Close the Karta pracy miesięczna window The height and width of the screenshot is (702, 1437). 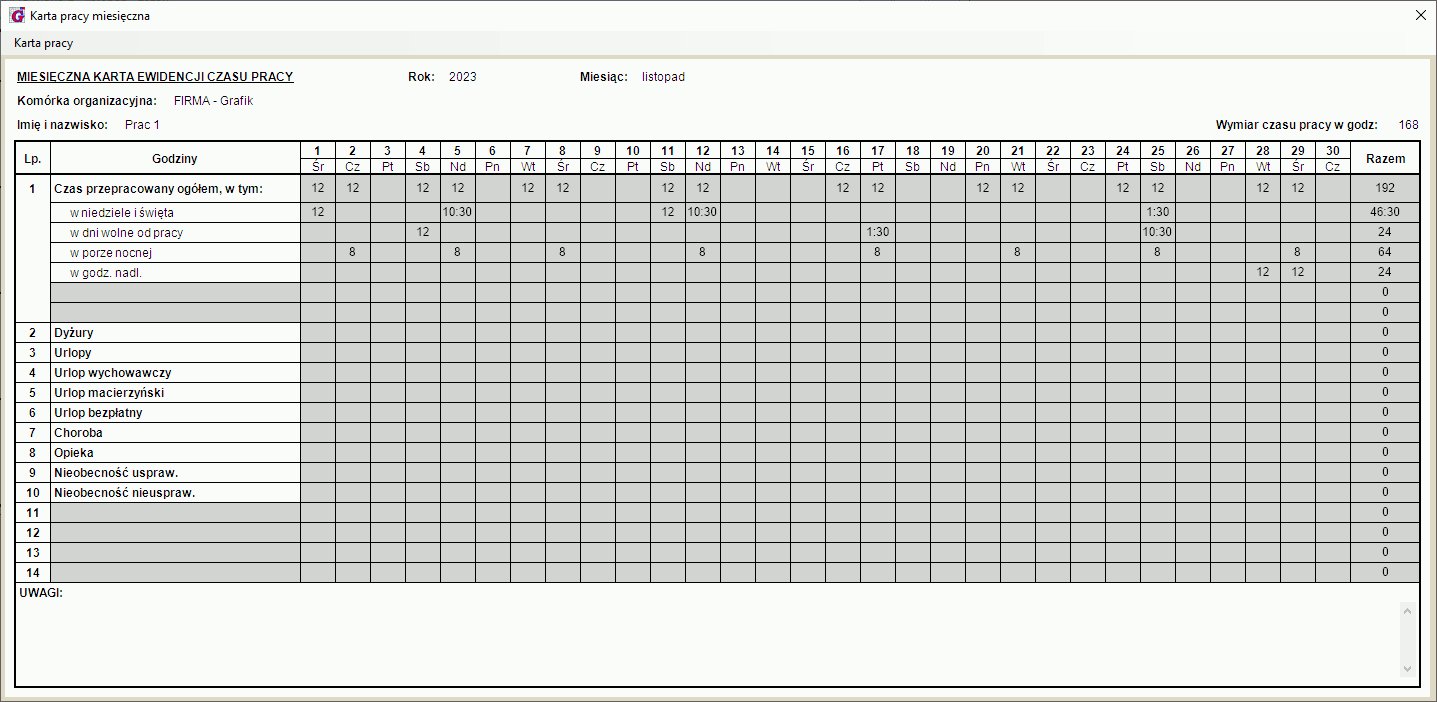point(1420,16)
